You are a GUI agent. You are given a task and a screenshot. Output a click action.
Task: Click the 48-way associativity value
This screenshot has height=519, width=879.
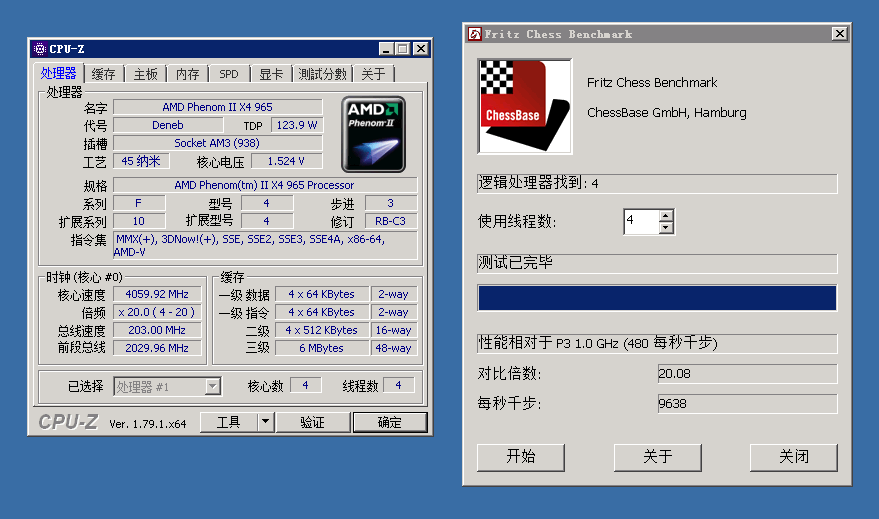[x=394, y=348]
